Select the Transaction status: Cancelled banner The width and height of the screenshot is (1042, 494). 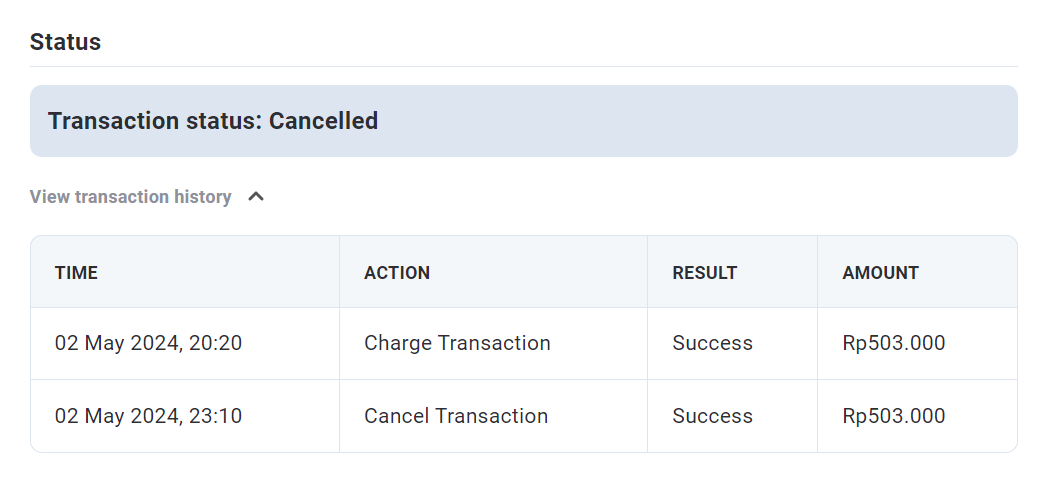click(524, 121)
